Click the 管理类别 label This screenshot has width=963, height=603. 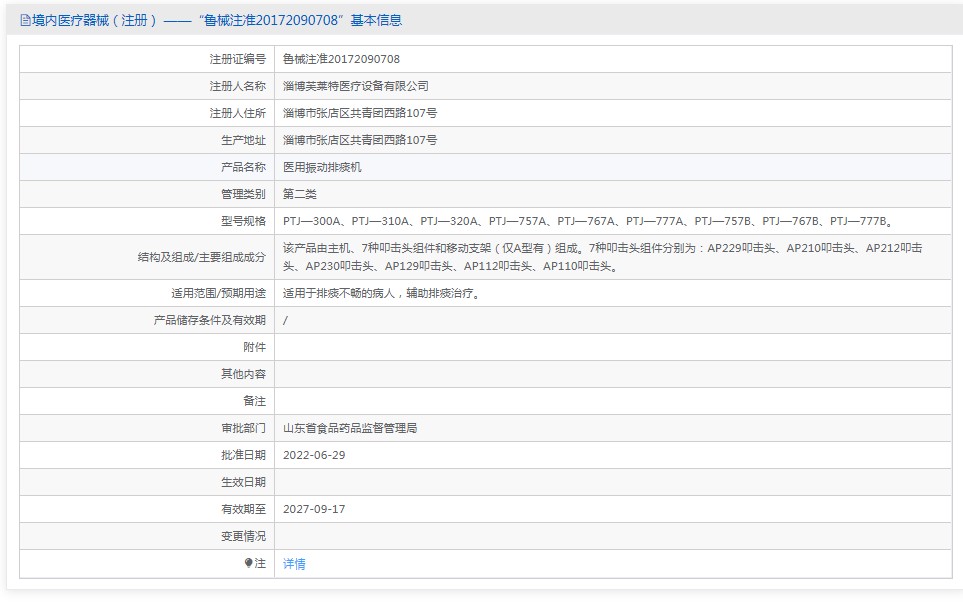tap(243, 194)
